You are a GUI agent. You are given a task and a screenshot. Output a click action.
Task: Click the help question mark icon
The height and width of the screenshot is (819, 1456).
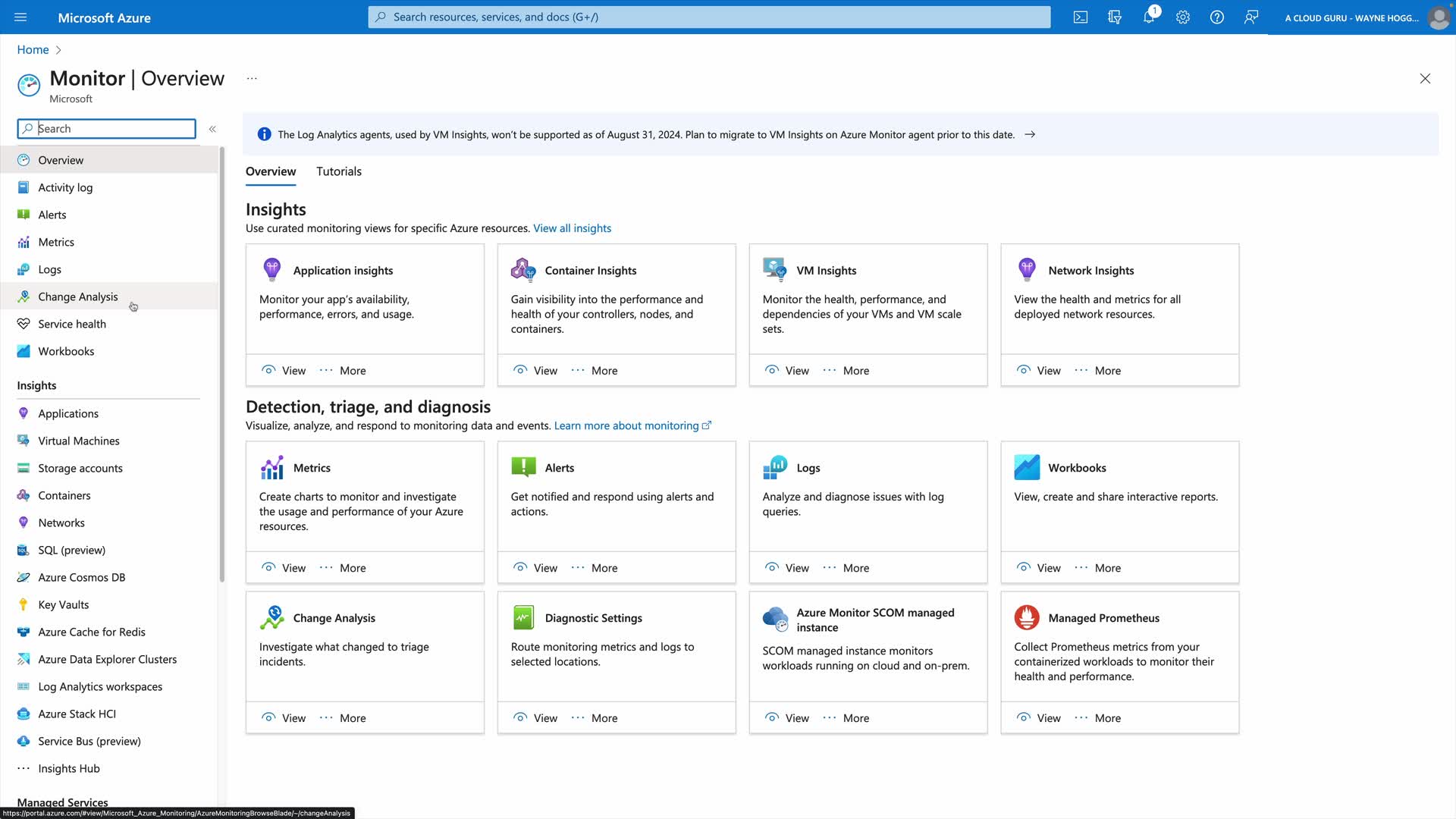click(1217, 17)
